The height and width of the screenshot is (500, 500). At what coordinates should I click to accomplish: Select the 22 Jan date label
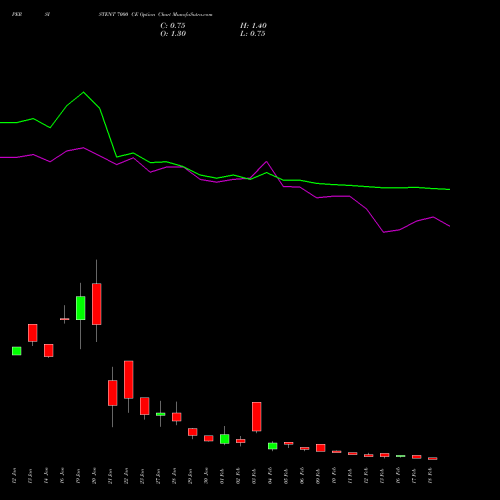[x=126, y=476]
